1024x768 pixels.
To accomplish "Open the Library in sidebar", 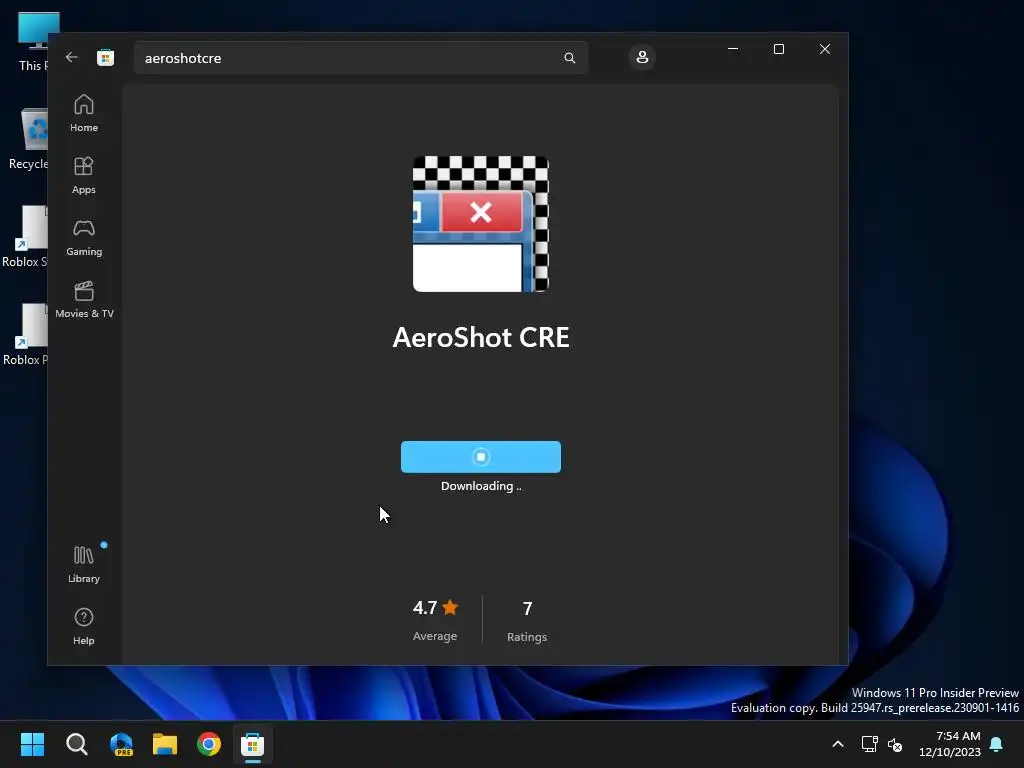I will point(84,565).
